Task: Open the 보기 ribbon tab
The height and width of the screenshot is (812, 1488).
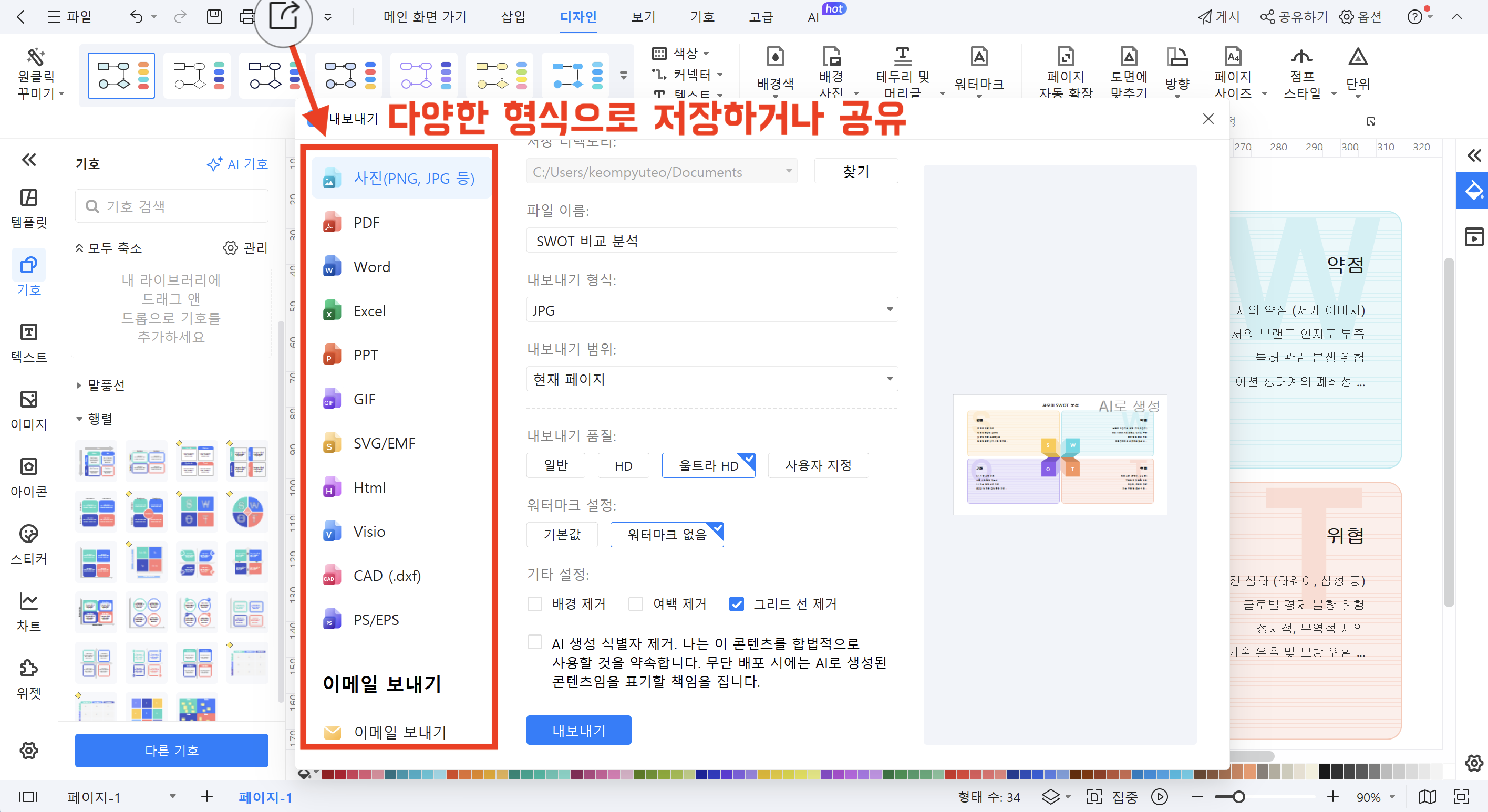Action: (x=643, y=17)
